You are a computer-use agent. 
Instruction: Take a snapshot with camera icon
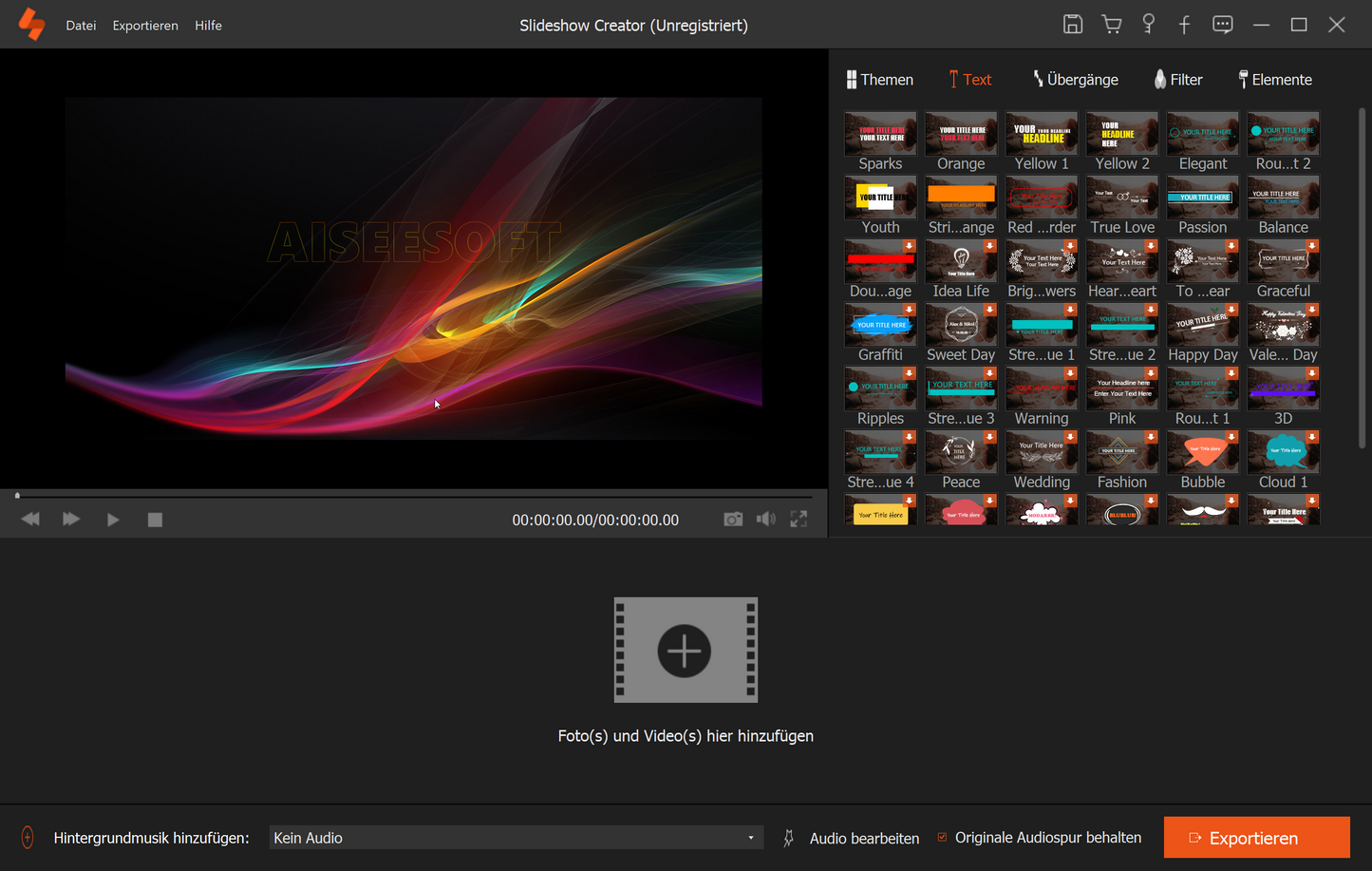(x=733, y=520)
